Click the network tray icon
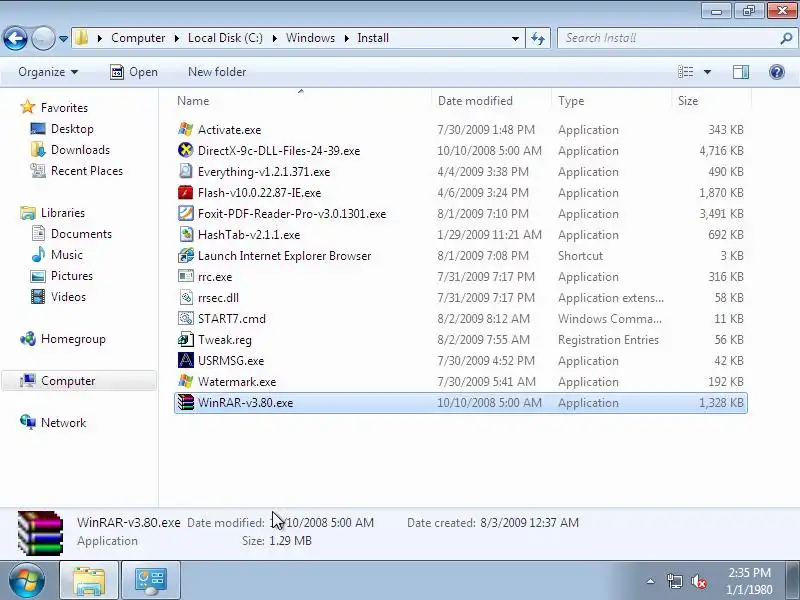 [x=674, y=581]
